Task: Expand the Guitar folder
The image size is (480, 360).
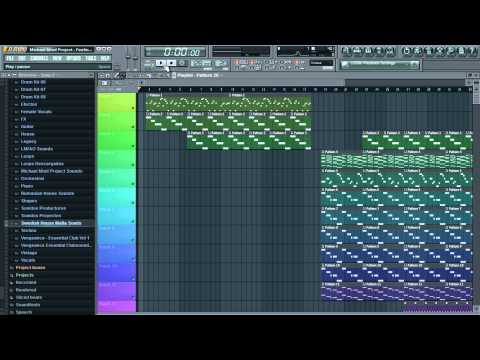Action: click(27, 126)
